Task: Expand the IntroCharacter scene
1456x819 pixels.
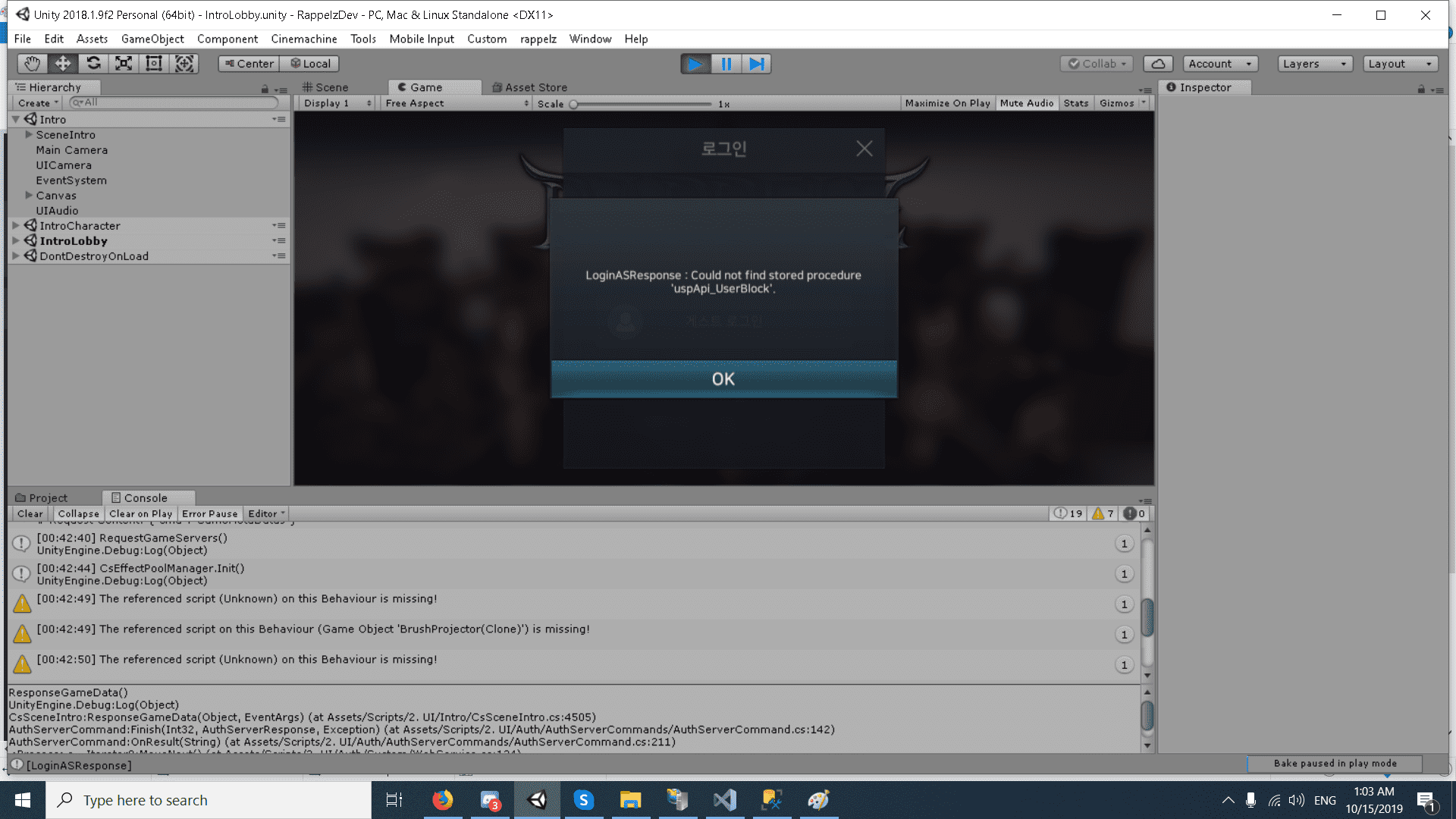Action: (x=15, y=225)
